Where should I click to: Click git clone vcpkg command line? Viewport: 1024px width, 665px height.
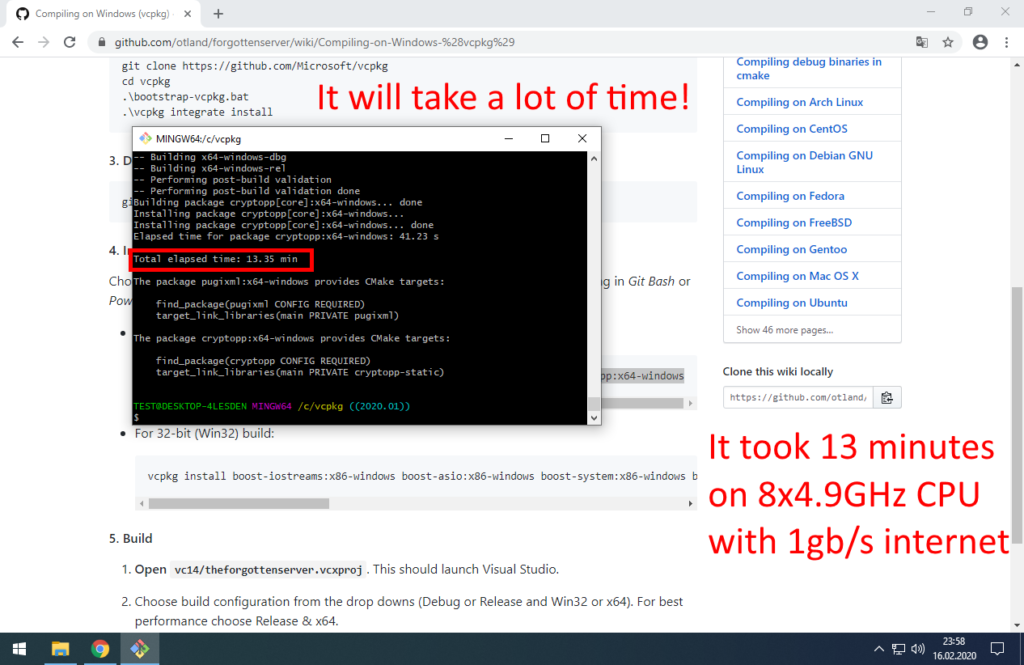coord(255,66)
